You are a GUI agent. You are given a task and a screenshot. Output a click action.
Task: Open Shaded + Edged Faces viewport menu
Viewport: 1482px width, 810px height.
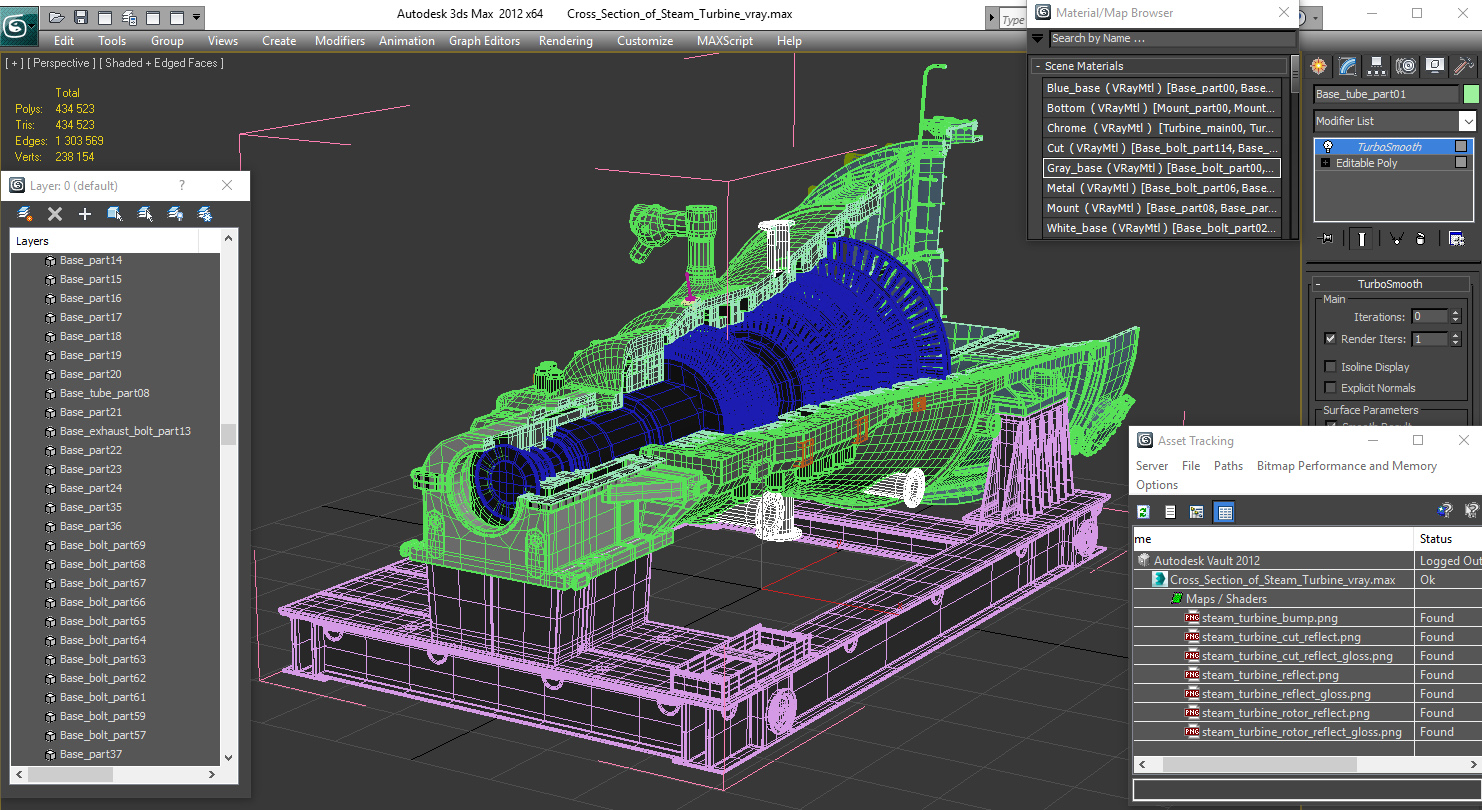164,63
